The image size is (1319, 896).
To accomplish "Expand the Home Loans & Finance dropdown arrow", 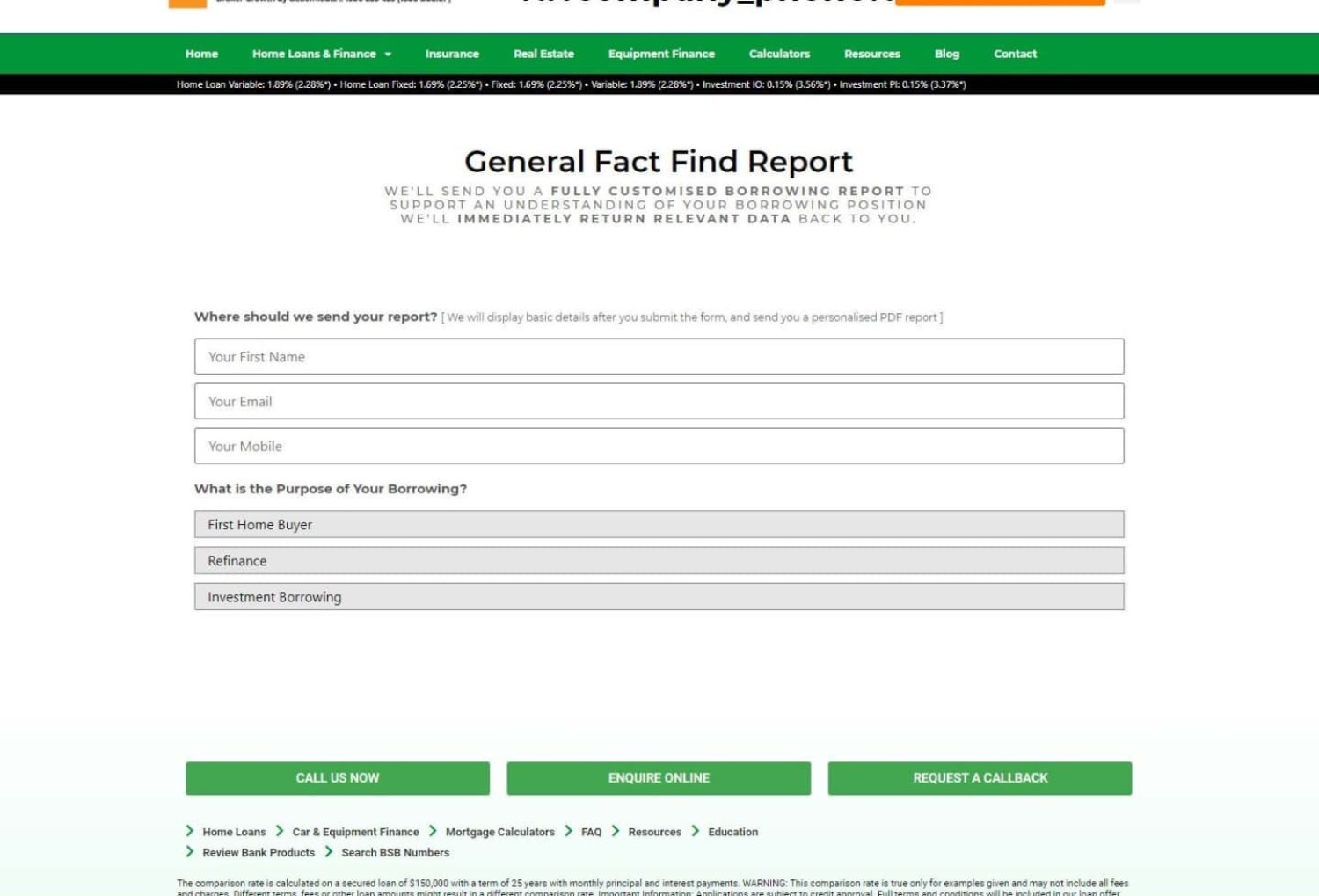I will tap(388, 55).
